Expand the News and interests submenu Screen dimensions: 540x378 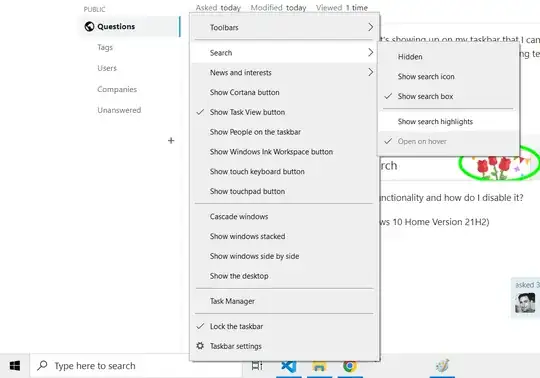pyautogui.click(x=285, y=73)
